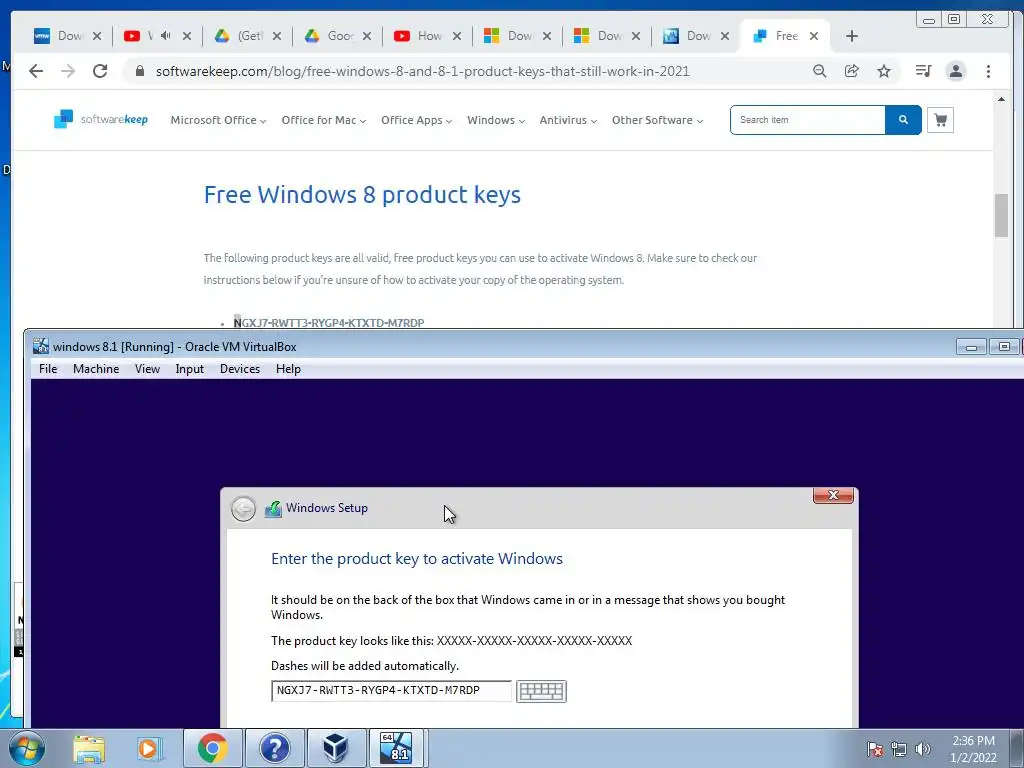The width and height of the screenshot is (1024, 768).
Task: Click the Windows 8.1 VM taskbar icon
Action: pyautogui.click(x=396, y=748)
